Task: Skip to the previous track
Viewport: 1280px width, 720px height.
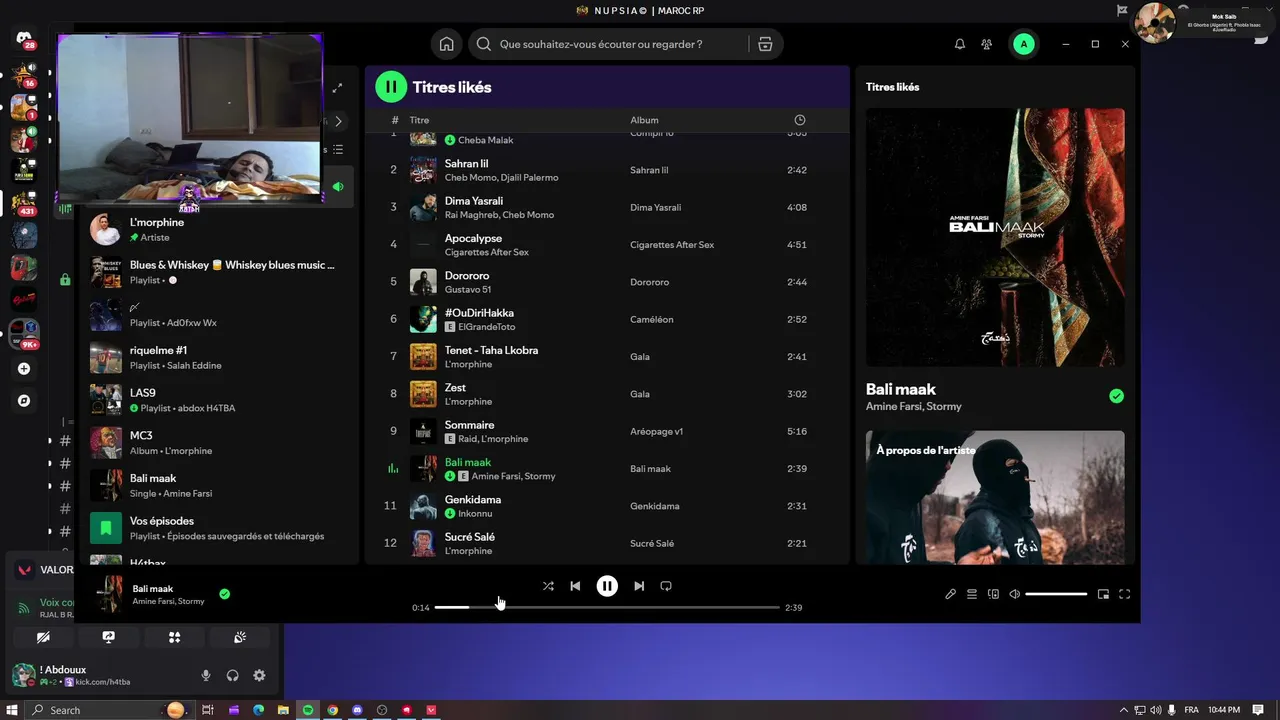Action: [x=575, y=586]
